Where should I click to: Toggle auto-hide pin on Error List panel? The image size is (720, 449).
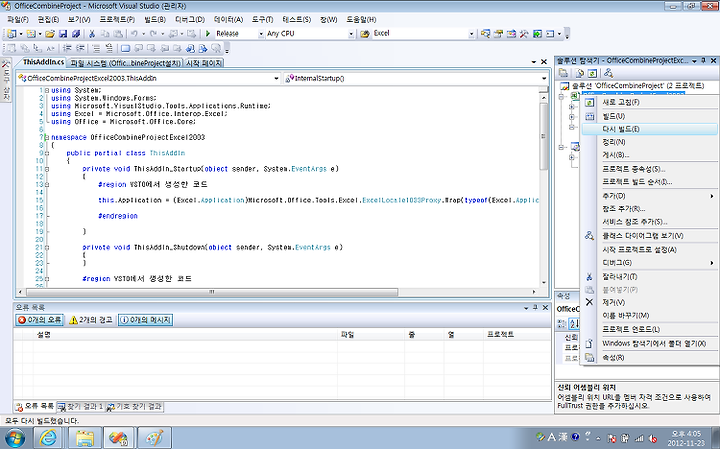pos(535,307)
